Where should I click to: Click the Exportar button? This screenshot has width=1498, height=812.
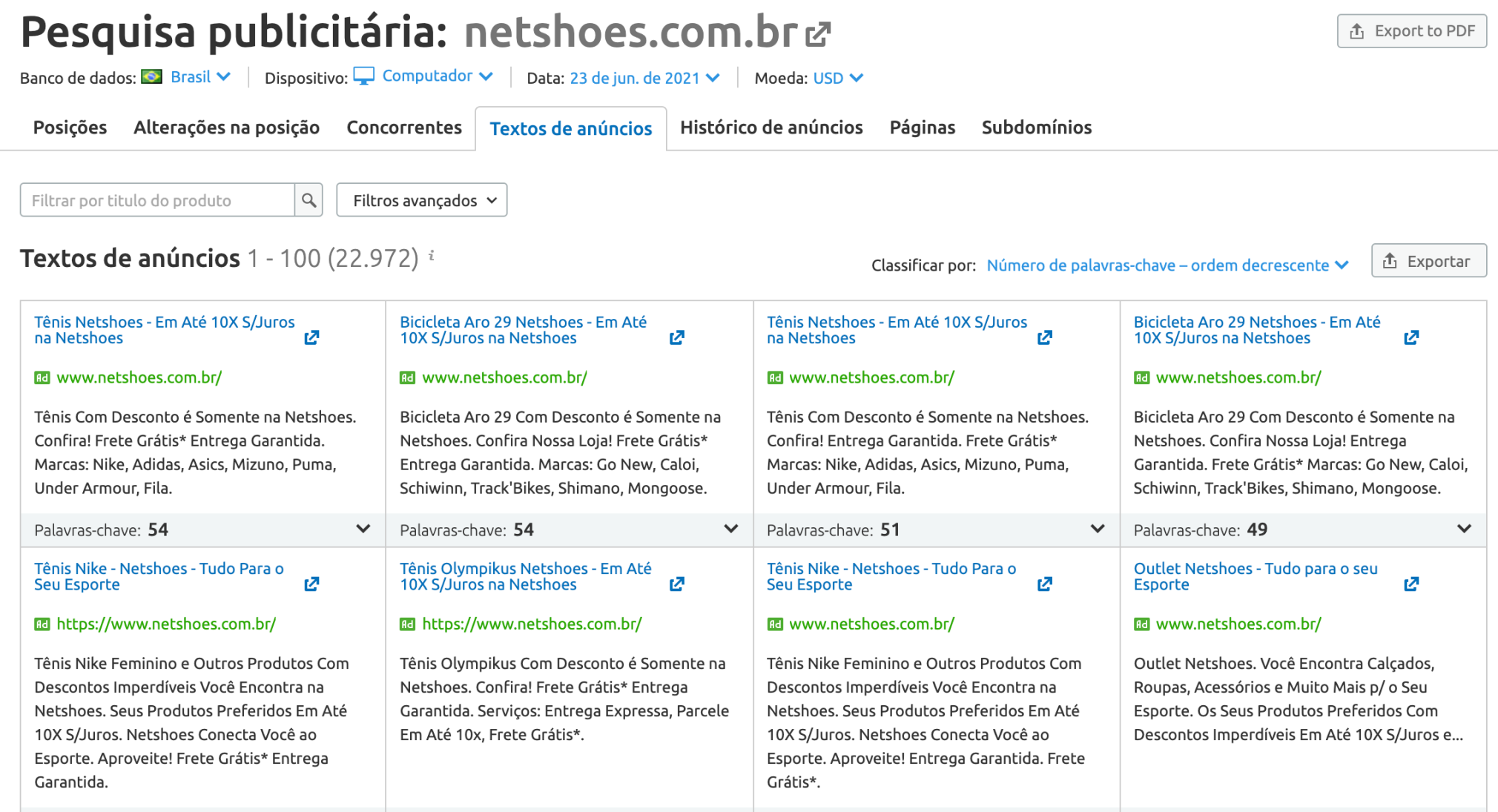coord(1428,260)
